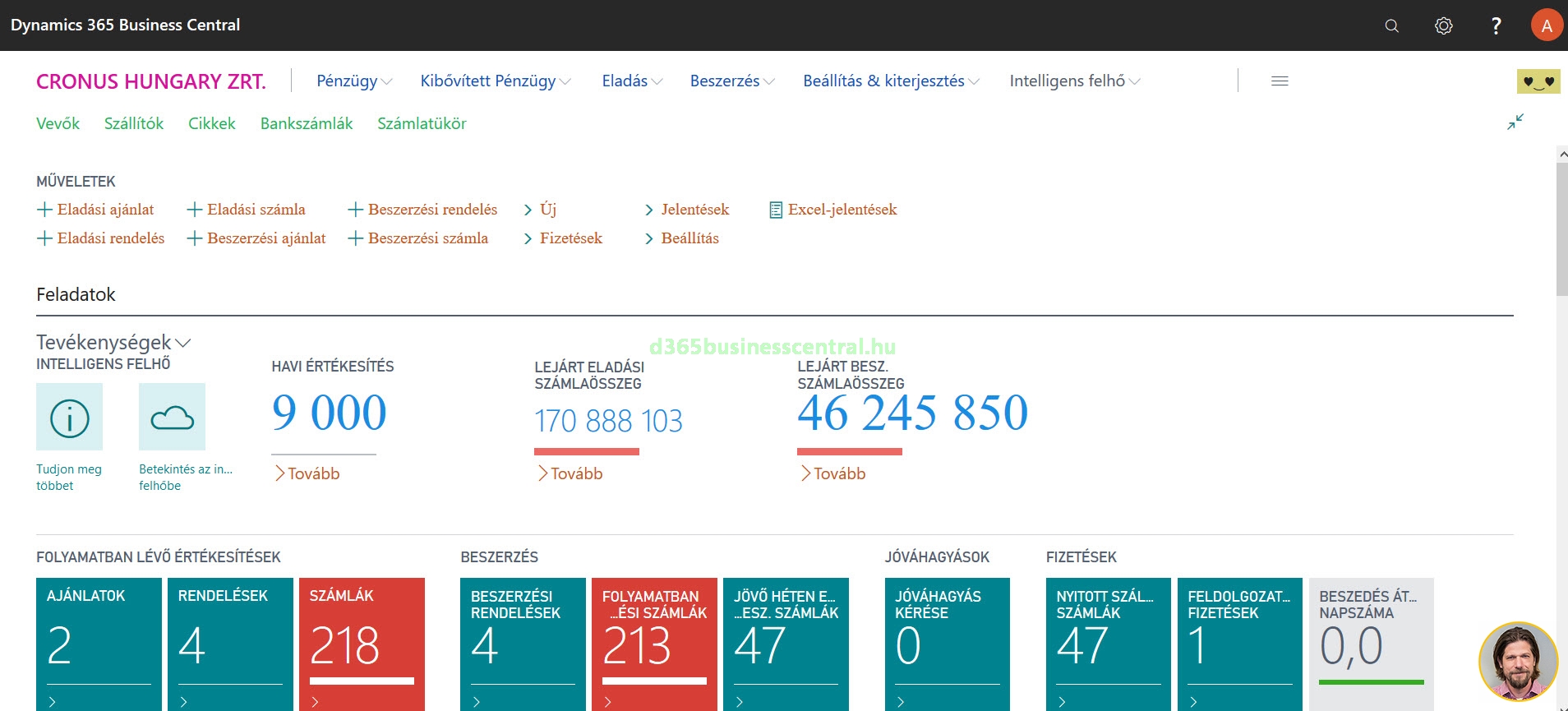The height and width of the screenshot is (711, 1568).
Task: Open the settings gear icon
Action: pos(1443,25)
